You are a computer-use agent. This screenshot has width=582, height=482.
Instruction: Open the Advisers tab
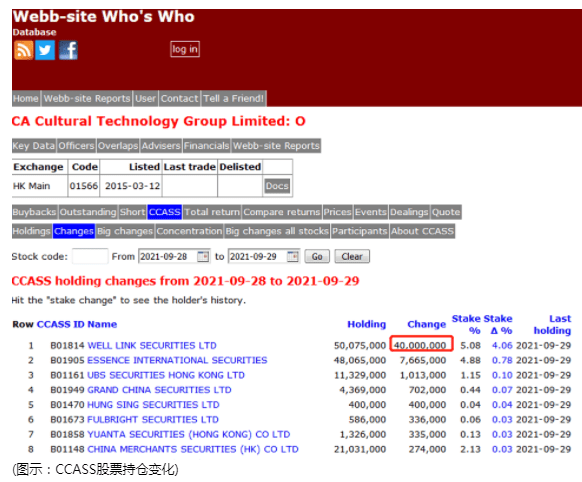[161, 145]
